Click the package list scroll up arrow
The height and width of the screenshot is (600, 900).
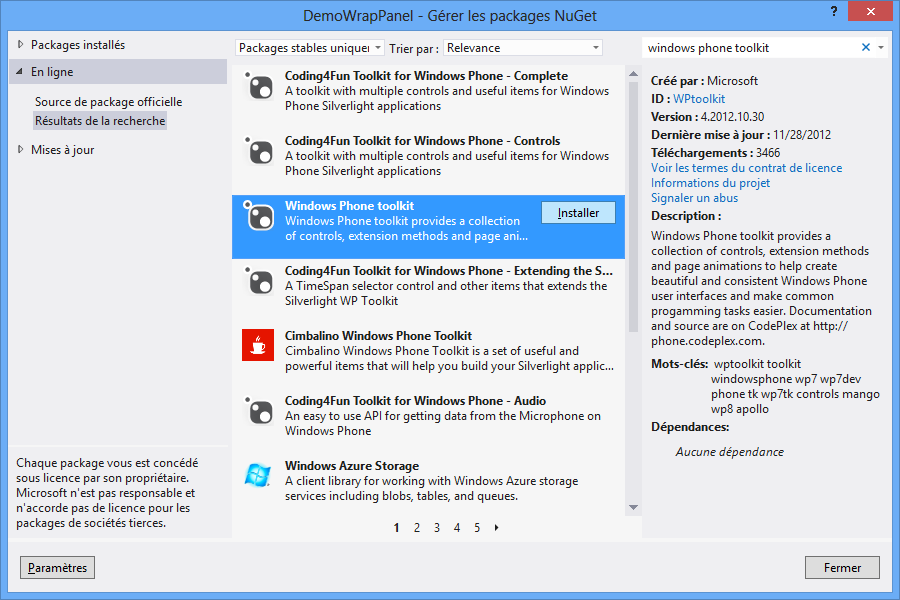click(633, 74)
